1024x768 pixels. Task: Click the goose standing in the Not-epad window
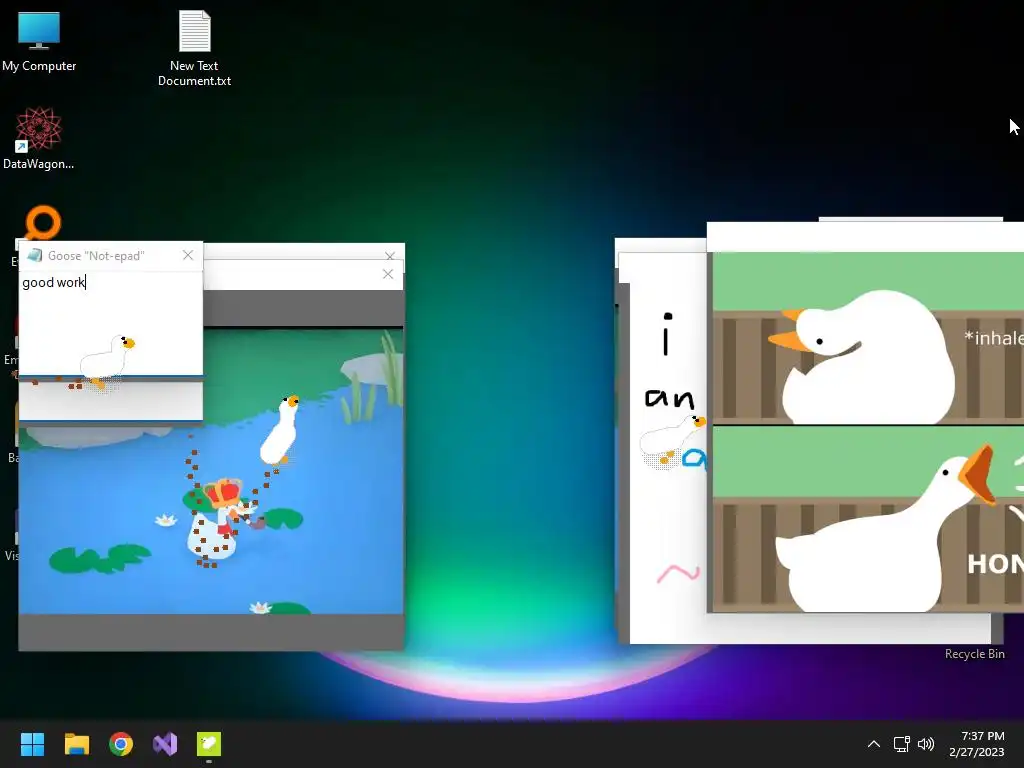coord(107,360)
